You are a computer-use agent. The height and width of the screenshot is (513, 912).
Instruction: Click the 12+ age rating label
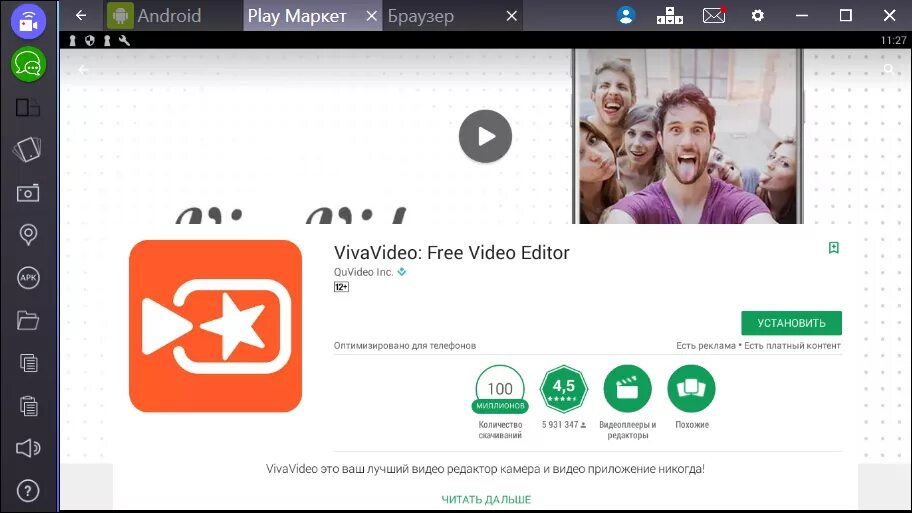click(341, 287)
